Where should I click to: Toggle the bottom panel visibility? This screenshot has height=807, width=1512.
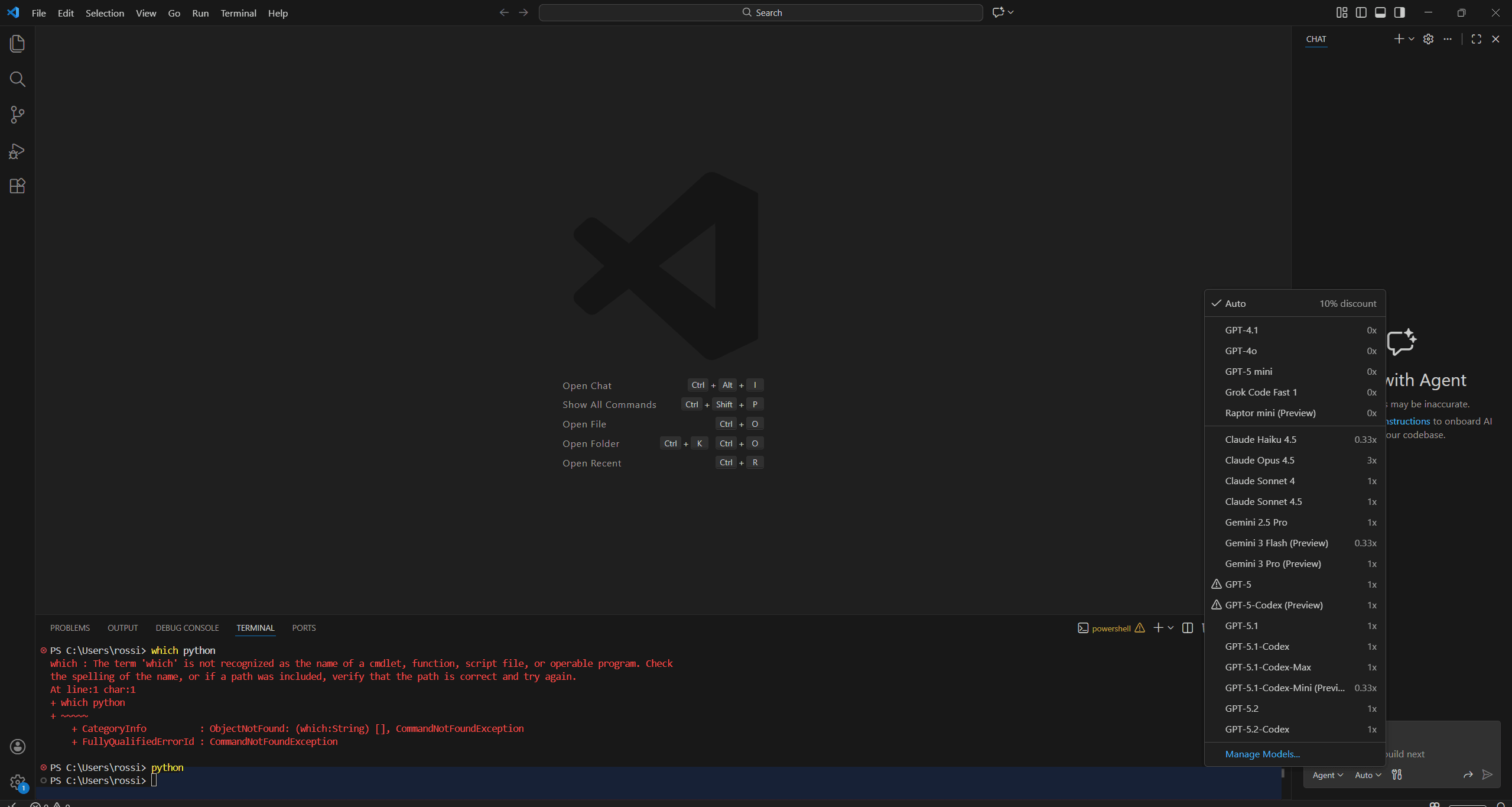1380,12
